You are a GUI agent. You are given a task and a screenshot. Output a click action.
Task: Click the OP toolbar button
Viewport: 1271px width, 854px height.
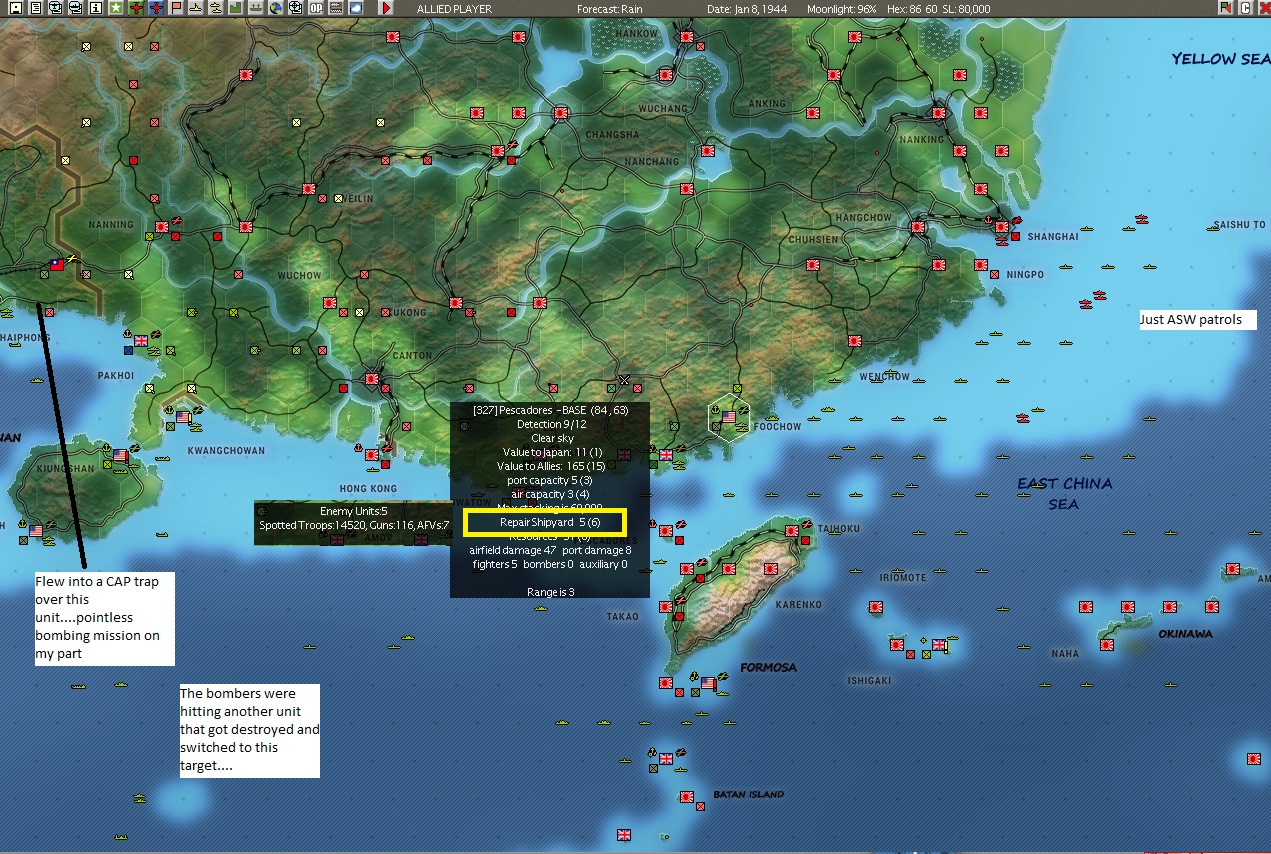pyautogui.click(x=315, y=8)
